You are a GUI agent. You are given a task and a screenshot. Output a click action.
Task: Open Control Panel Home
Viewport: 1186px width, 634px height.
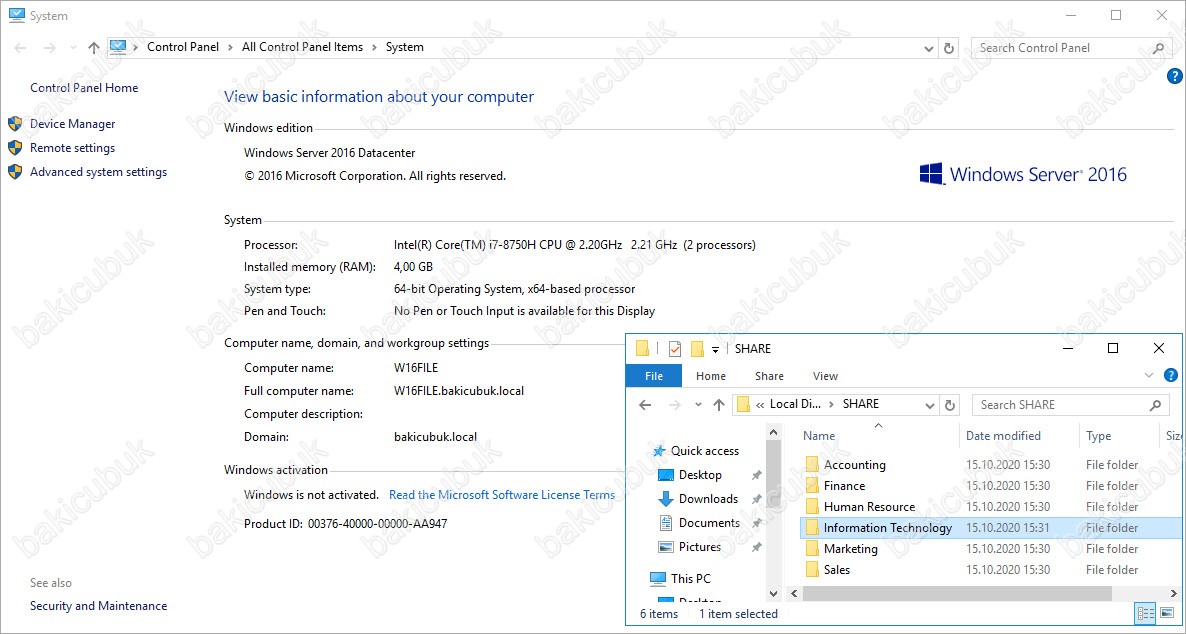click(x=84, y=88)
